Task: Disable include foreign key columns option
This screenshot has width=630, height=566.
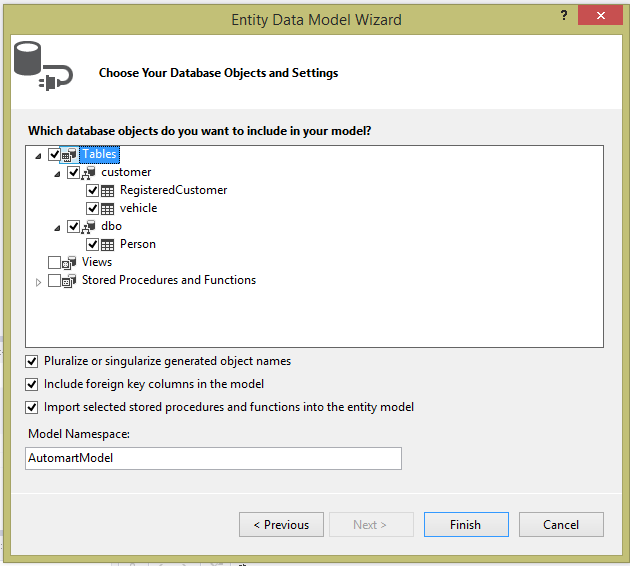Action: (x=32, y=384)
